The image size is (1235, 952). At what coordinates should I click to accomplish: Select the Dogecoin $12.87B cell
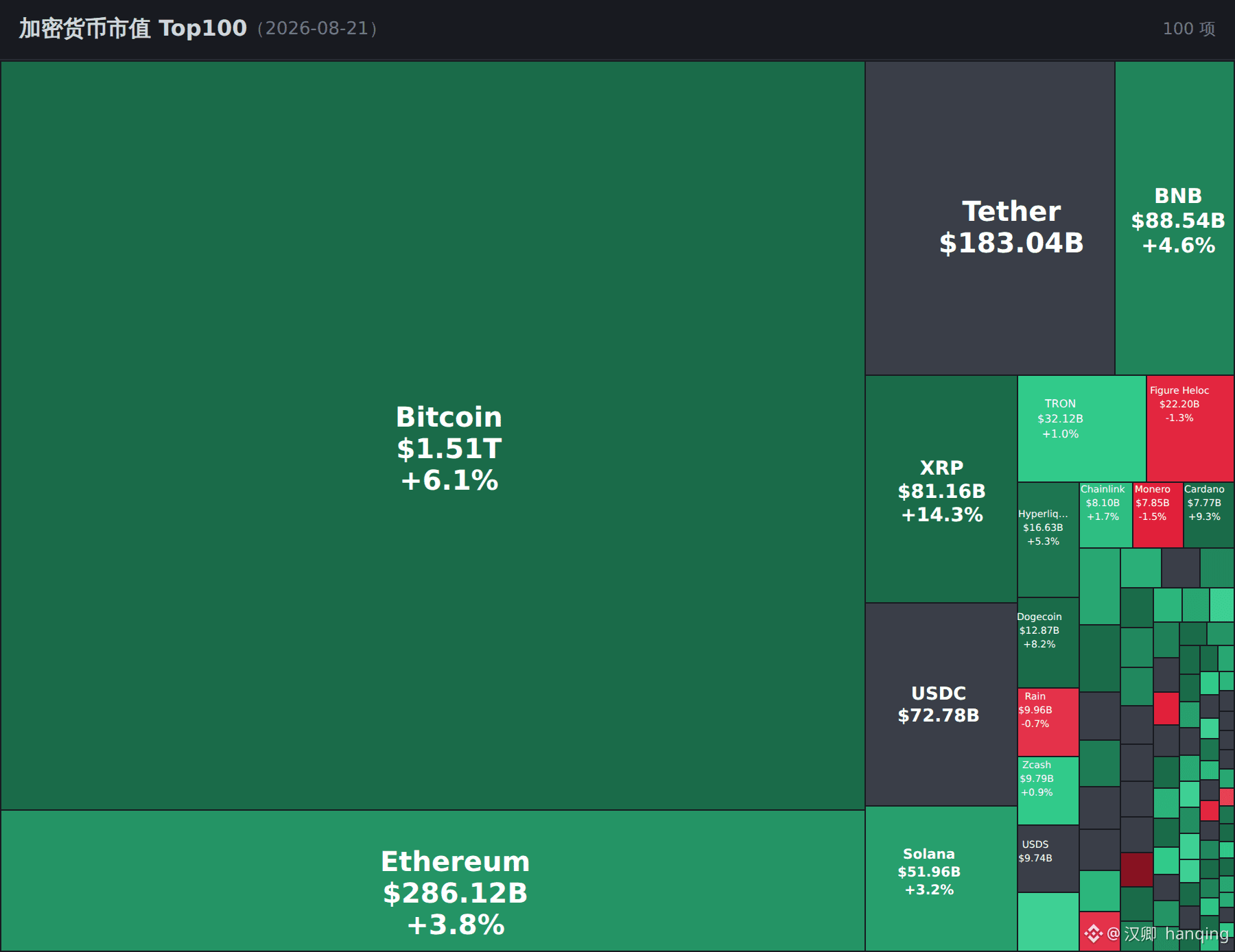click(x=1048, y=643)
